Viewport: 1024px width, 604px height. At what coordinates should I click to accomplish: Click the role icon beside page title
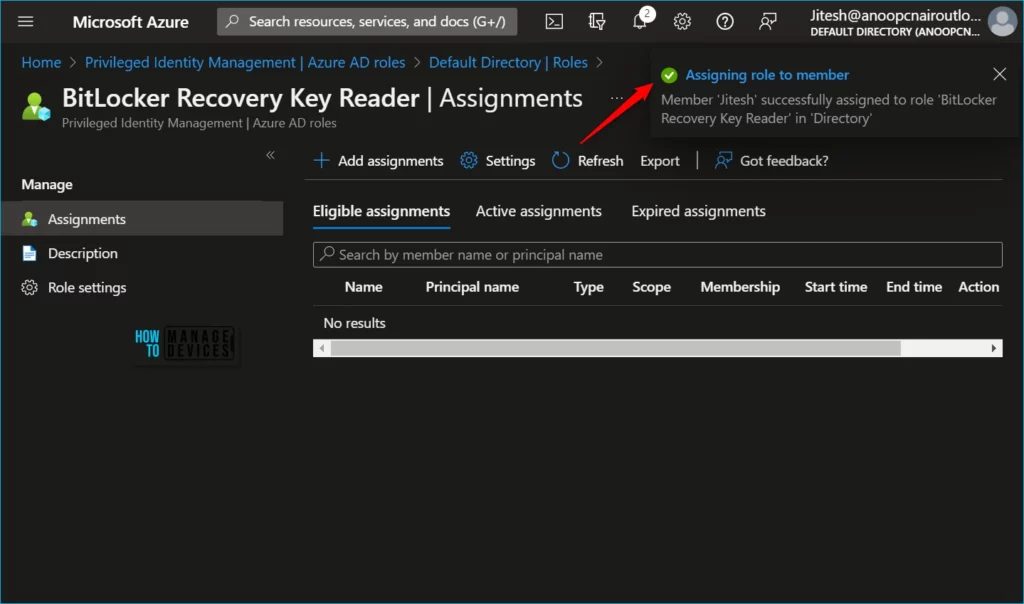pyautogui.click(x=36, y=106)
